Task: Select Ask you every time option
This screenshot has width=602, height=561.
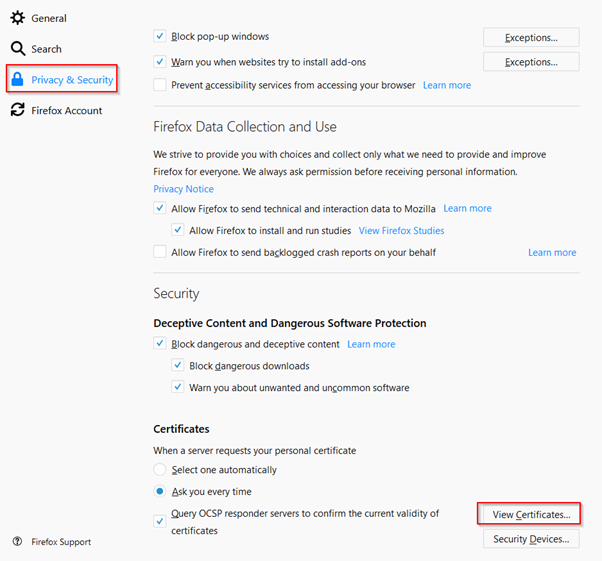Action: click(x=160, y=492)
